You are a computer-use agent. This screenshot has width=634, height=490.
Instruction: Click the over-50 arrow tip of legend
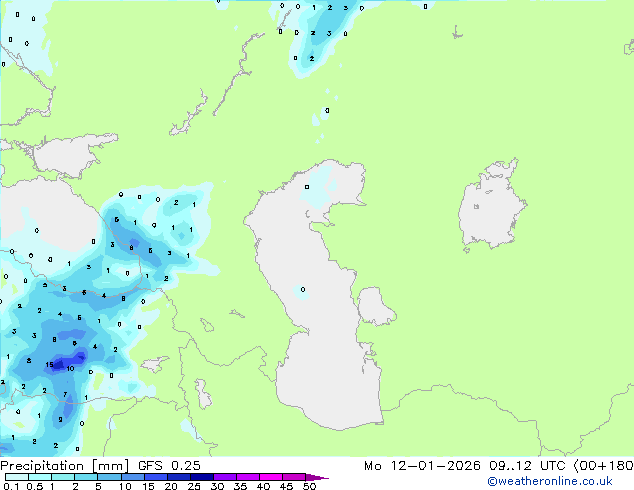click(317, 477)
